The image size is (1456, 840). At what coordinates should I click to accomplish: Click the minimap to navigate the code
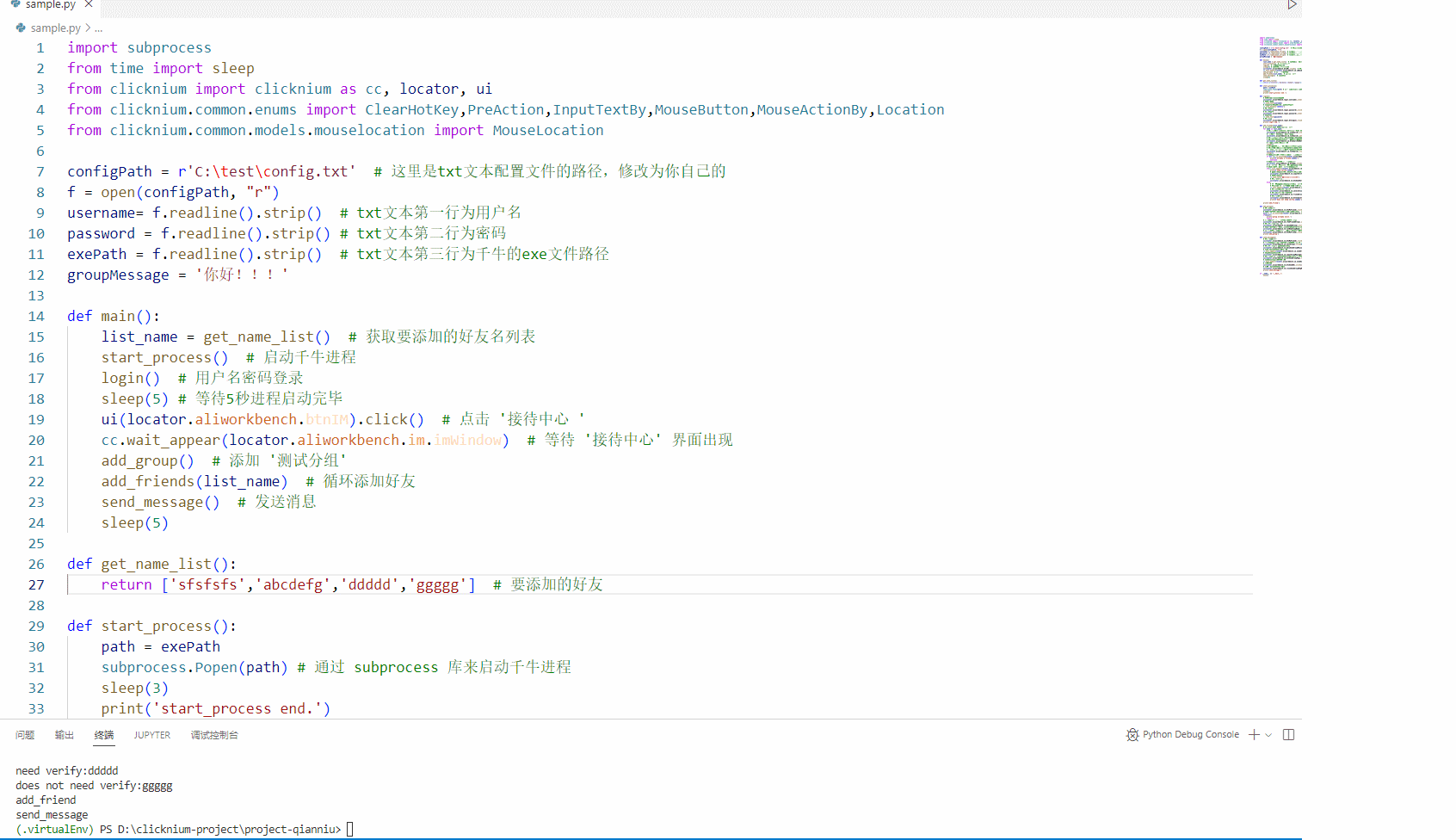1280,155
